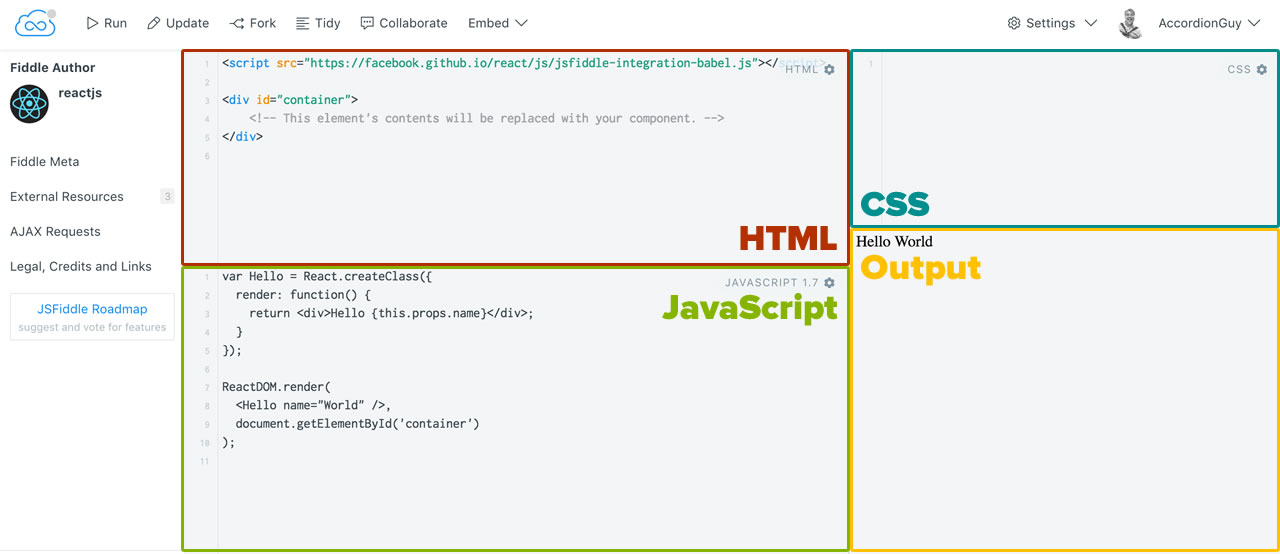
Task: Open the Settings dropdown
Action: pyautogui.click(x=1052, y=23)
